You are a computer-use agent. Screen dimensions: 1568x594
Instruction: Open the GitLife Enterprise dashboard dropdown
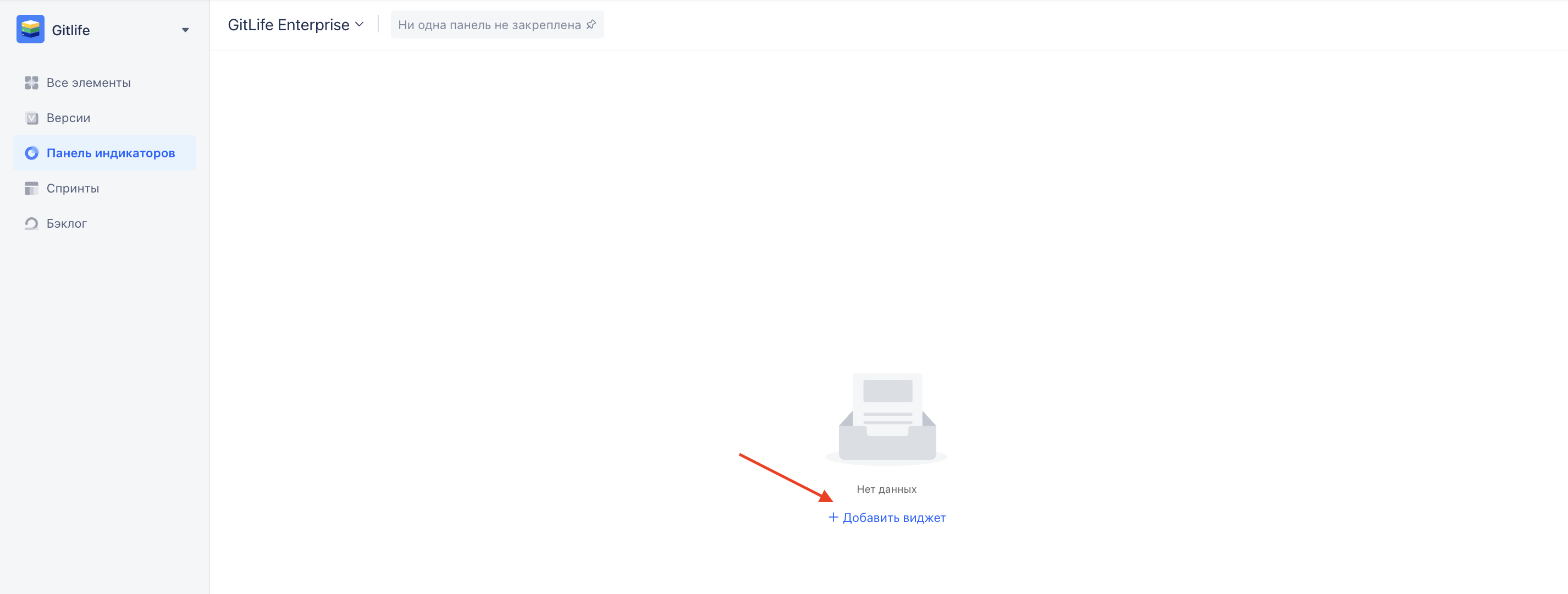coord(296,25)
